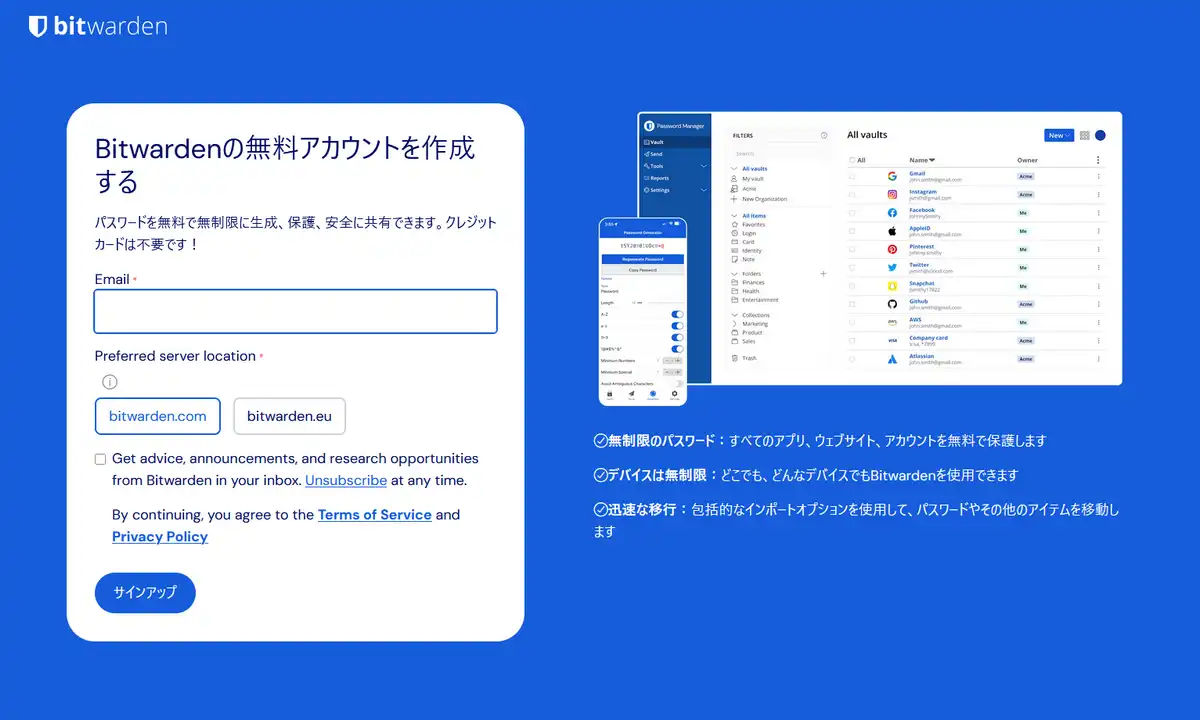Click the Email field label
1200x720 pixels.
[112, 279]
